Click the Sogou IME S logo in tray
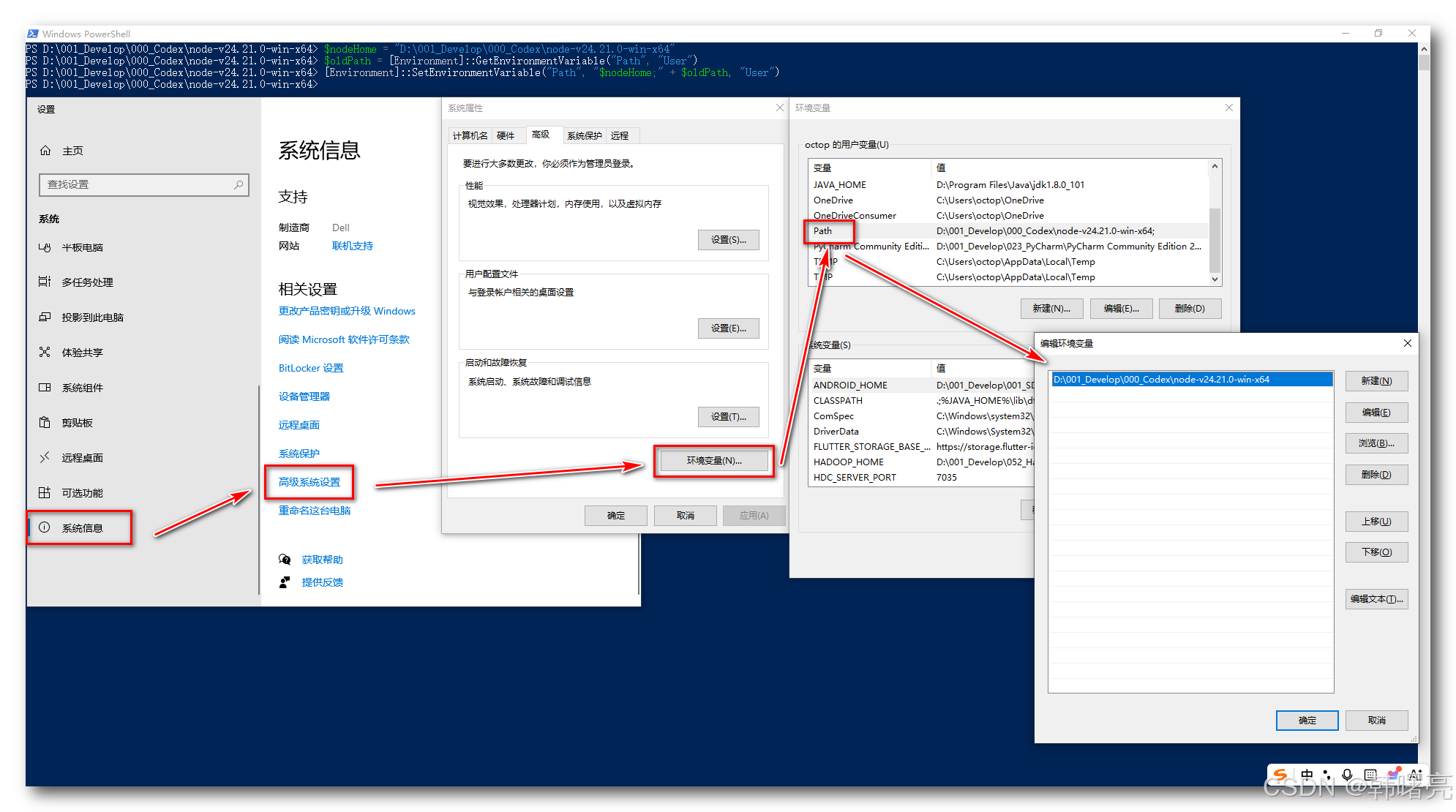The width and height of the screenshot is (1456, 812). (x=1280, y=775)
